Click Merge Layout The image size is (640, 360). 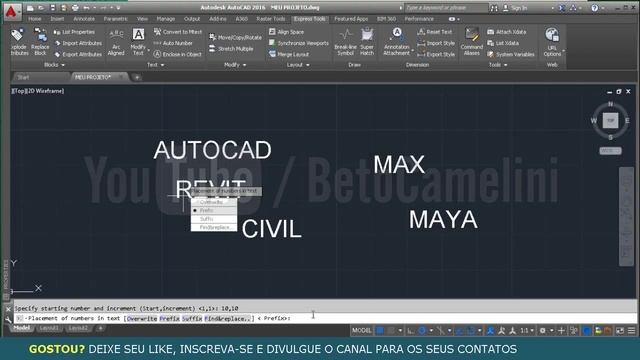point(289,54)
